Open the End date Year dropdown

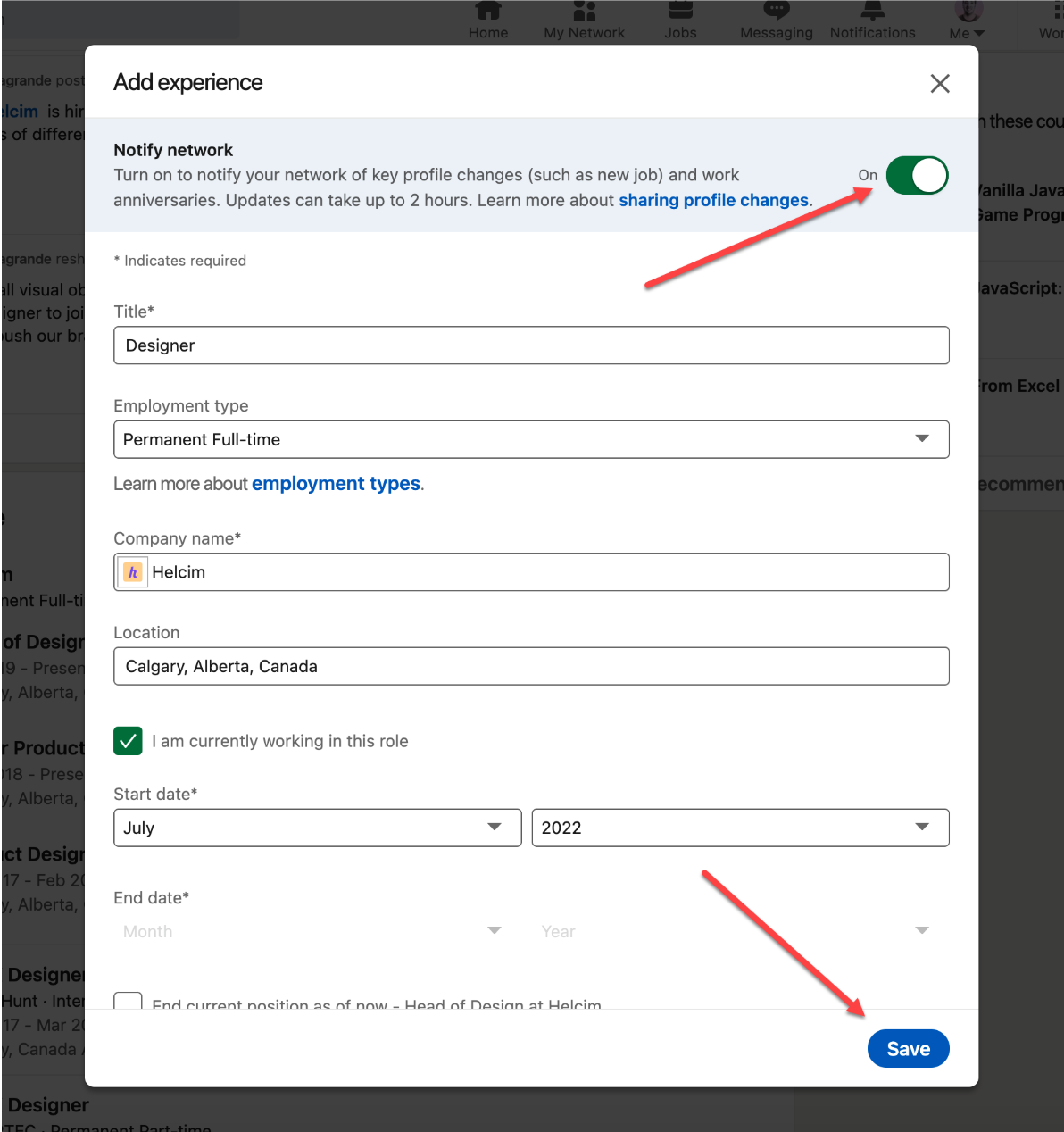(740, 931)
